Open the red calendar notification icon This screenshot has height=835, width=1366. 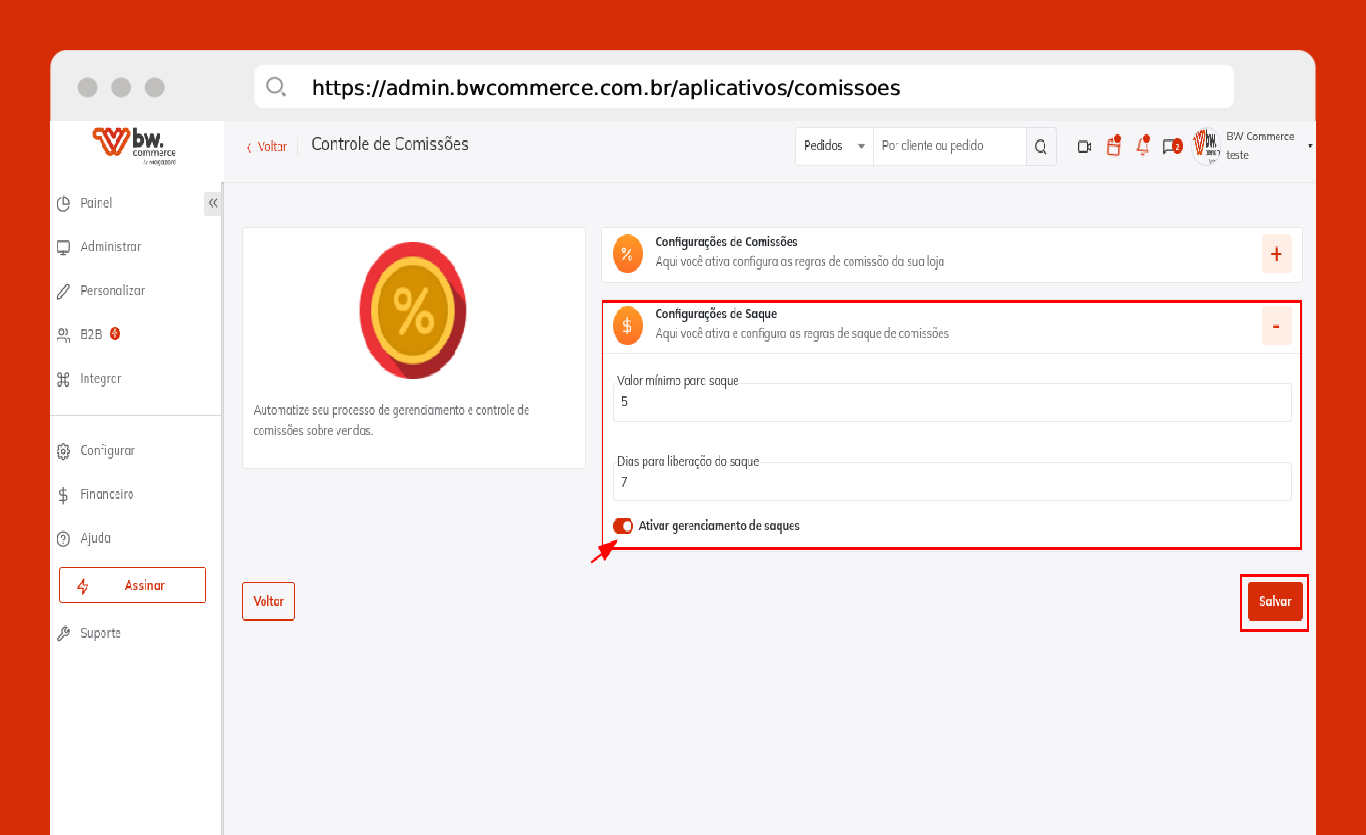pyautogui.click(x=1114, y=146)
